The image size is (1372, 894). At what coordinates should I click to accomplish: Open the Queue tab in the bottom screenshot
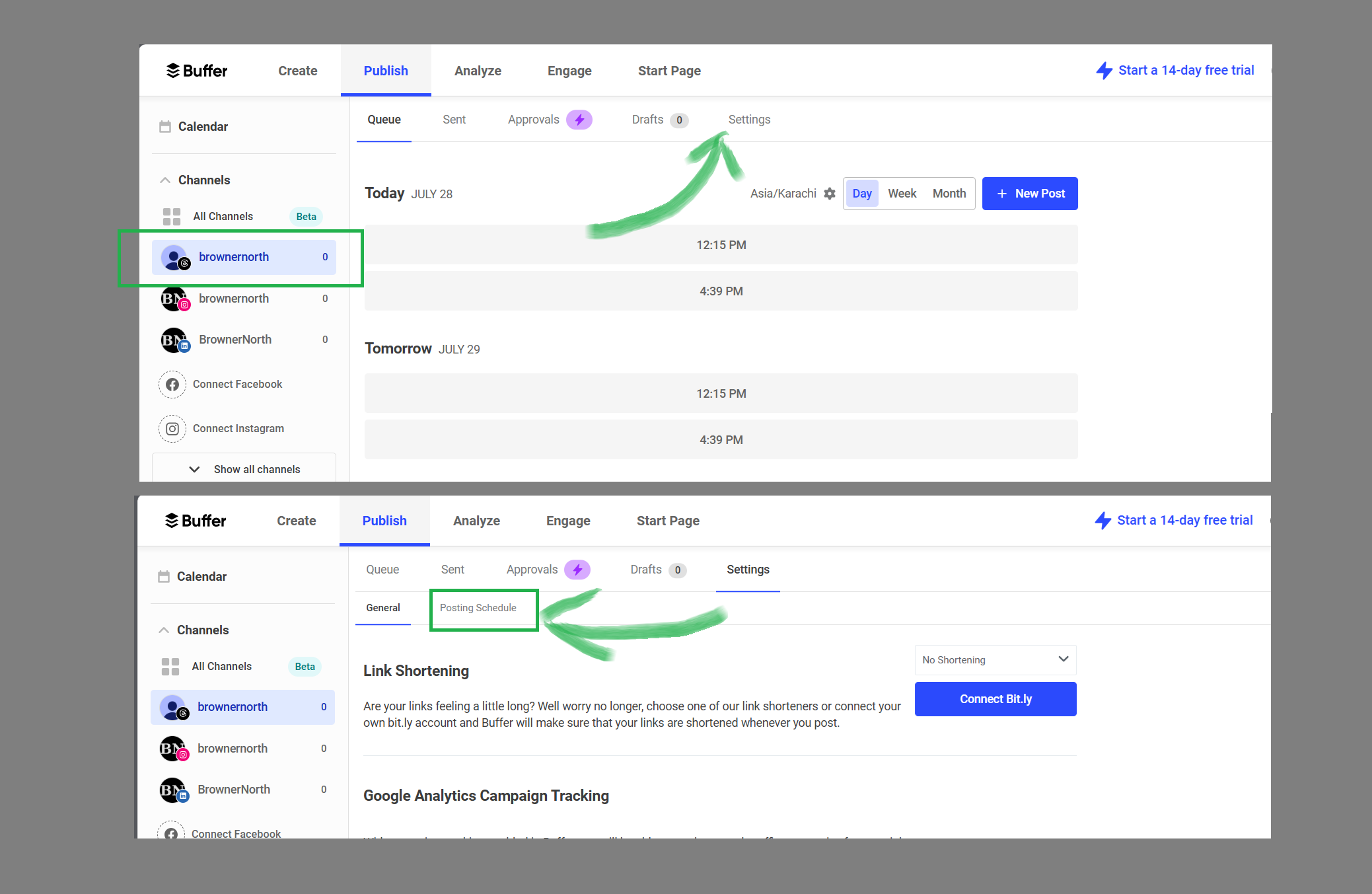point(382,570)
